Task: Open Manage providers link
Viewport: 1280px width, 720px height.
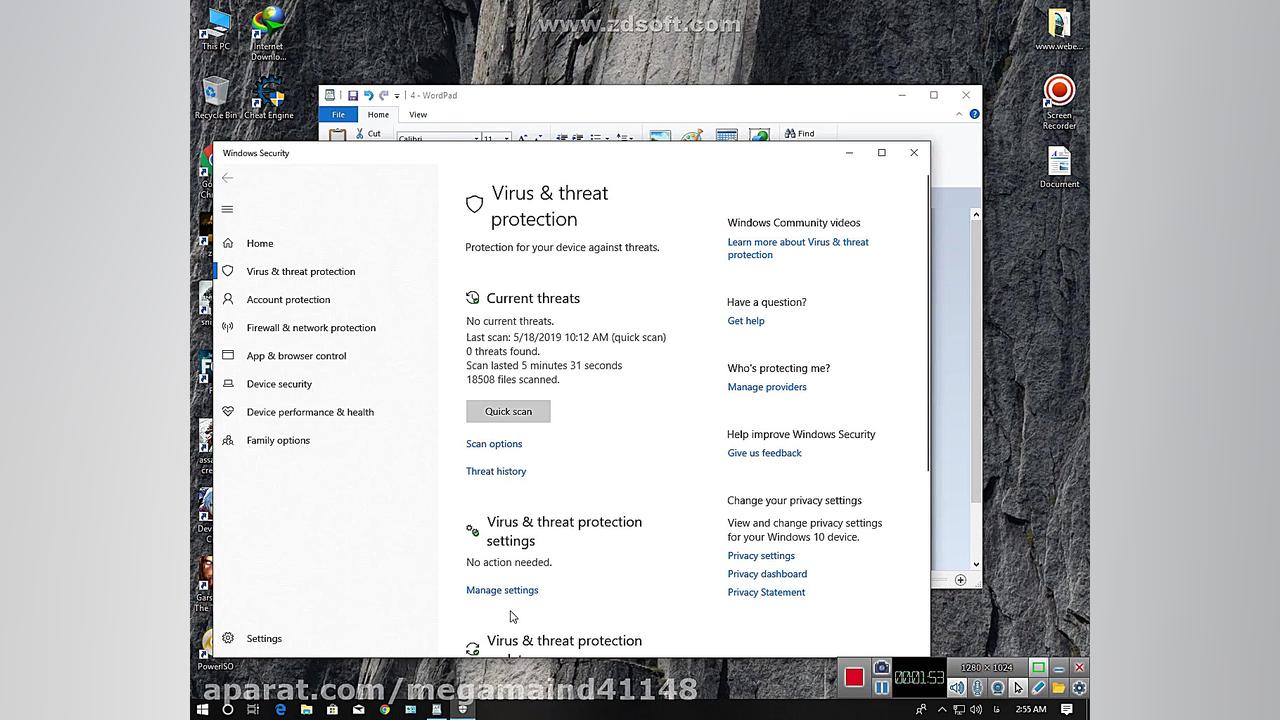Action: coord(767,387)
